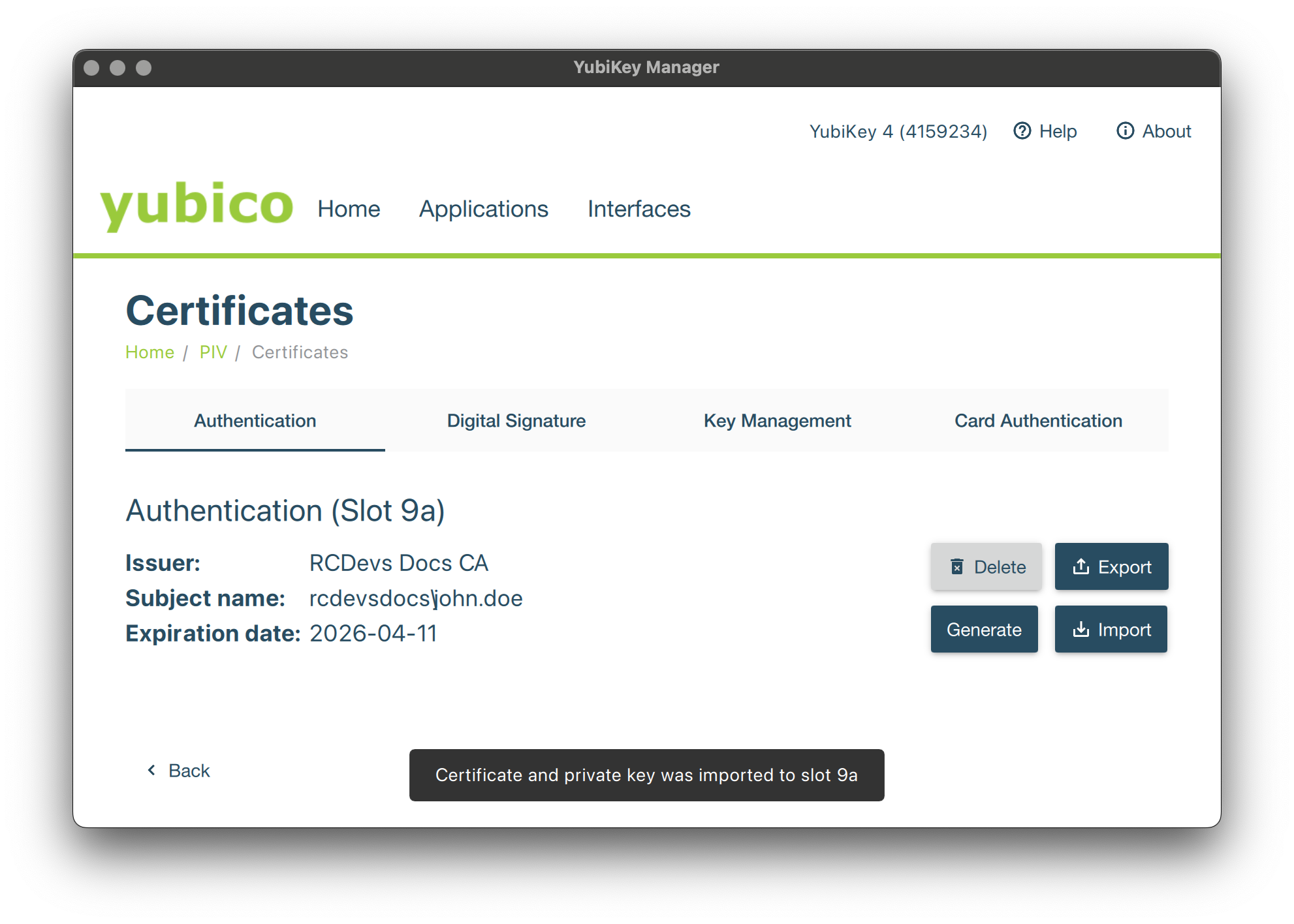The width and height of the screenshot is (1294, 924).
Task: Go to Home breadcrumb link
Action: pos(150,352)
